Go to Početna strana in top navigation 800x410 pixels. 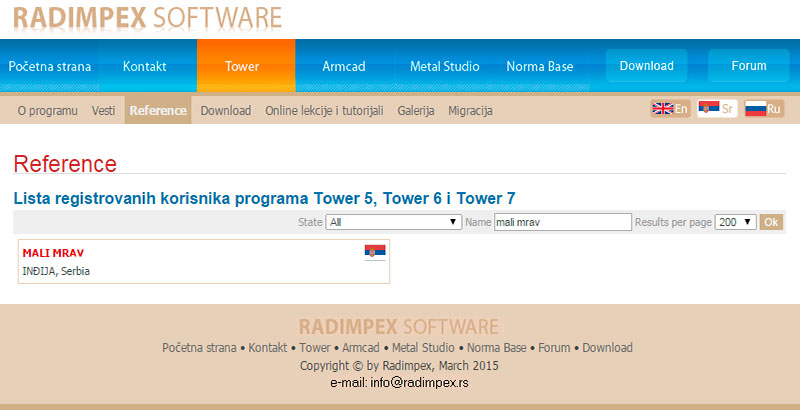[x=49, y=66]
